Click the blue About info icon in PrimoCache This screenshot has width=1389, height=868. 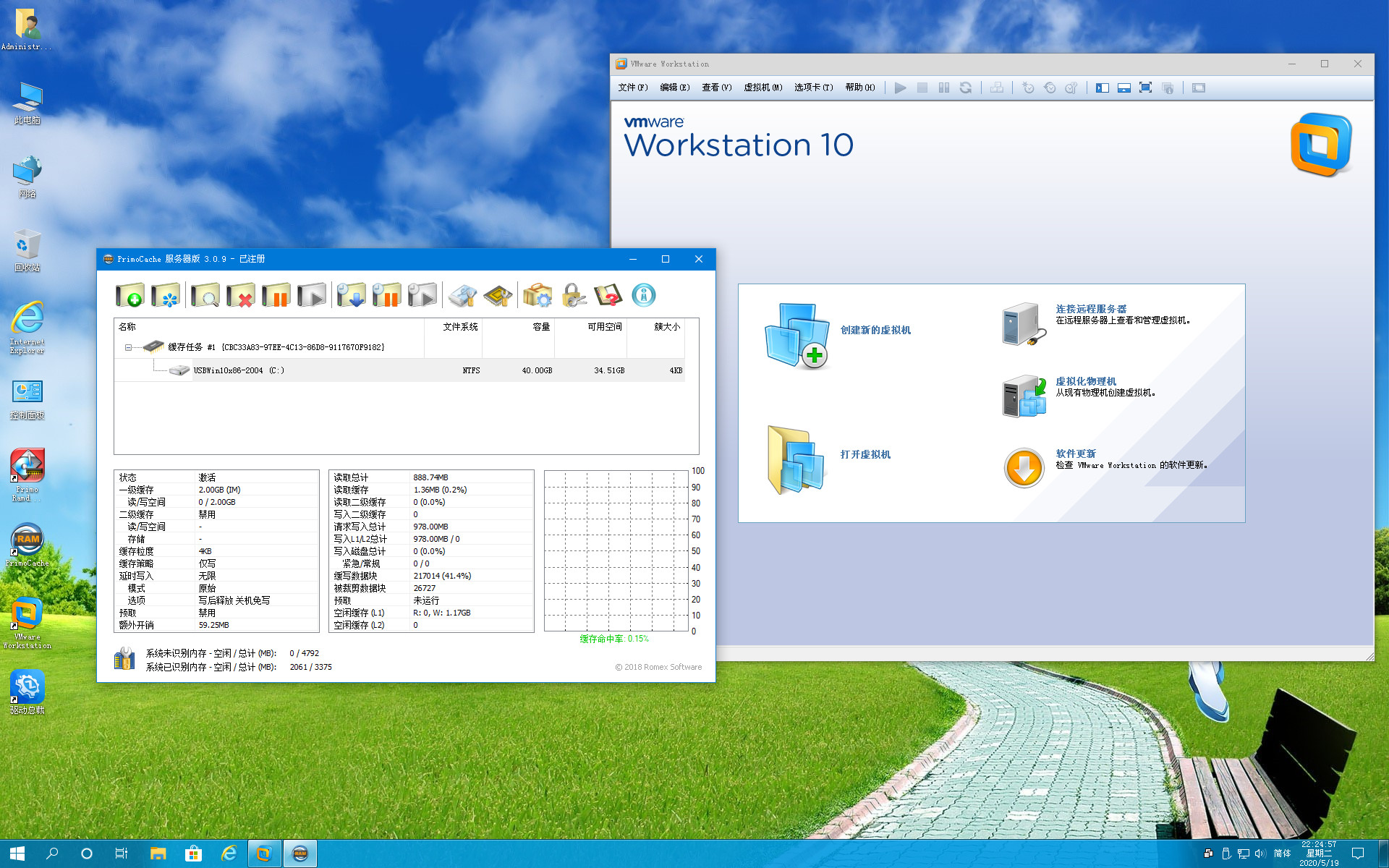(644, 295)
